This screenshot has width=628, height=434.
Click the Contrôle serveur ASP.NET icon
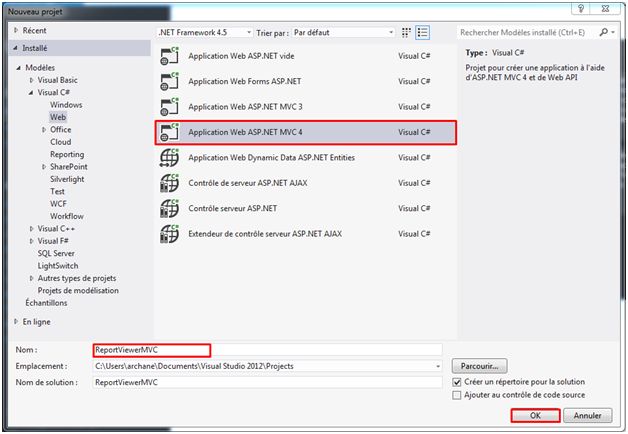pyautogui.click(x=169, y=209)
